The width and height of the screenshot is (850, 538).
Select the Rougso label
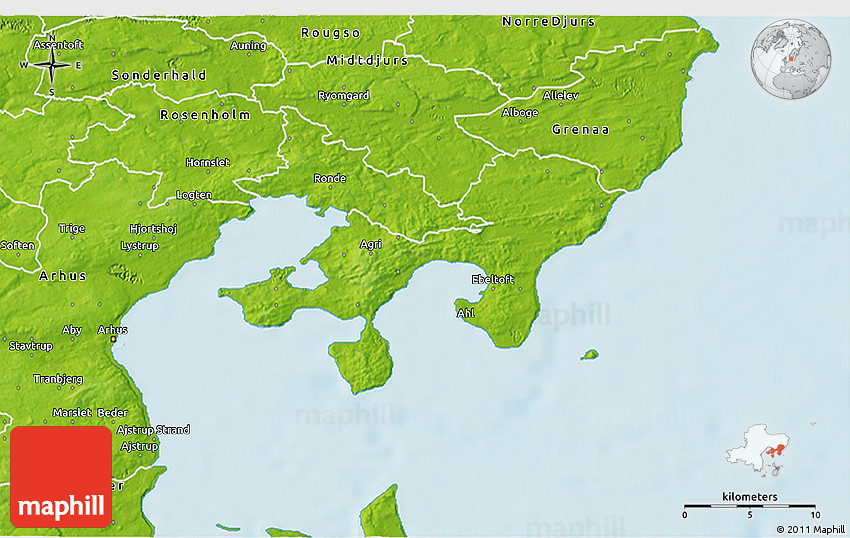[x=330, y=33]
